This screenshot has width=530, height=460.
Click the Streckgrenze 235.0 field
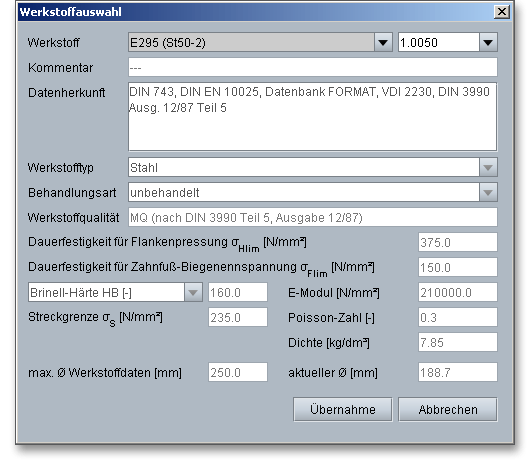(238, 317)
